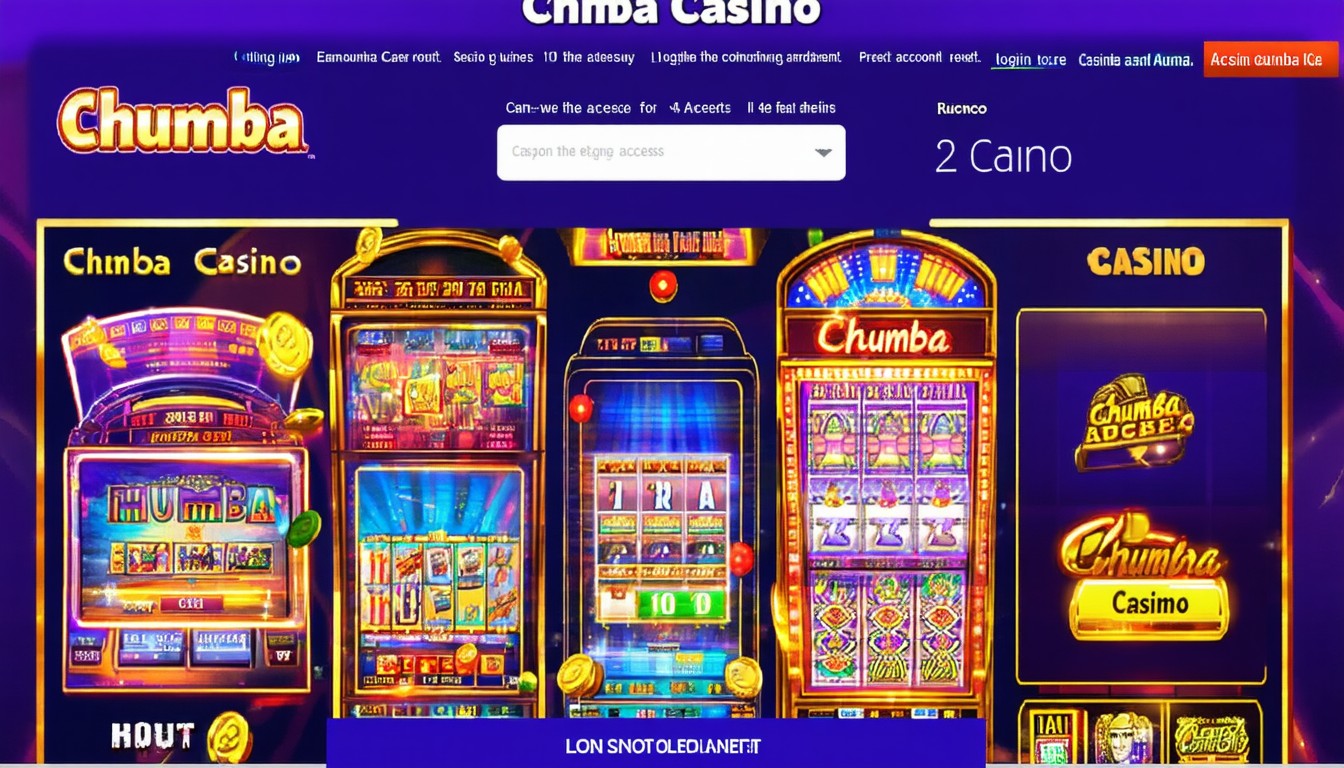Click the gold coin beside HOUT text
The height and width of the screenshot is (768, 1344).
point(228,737)
